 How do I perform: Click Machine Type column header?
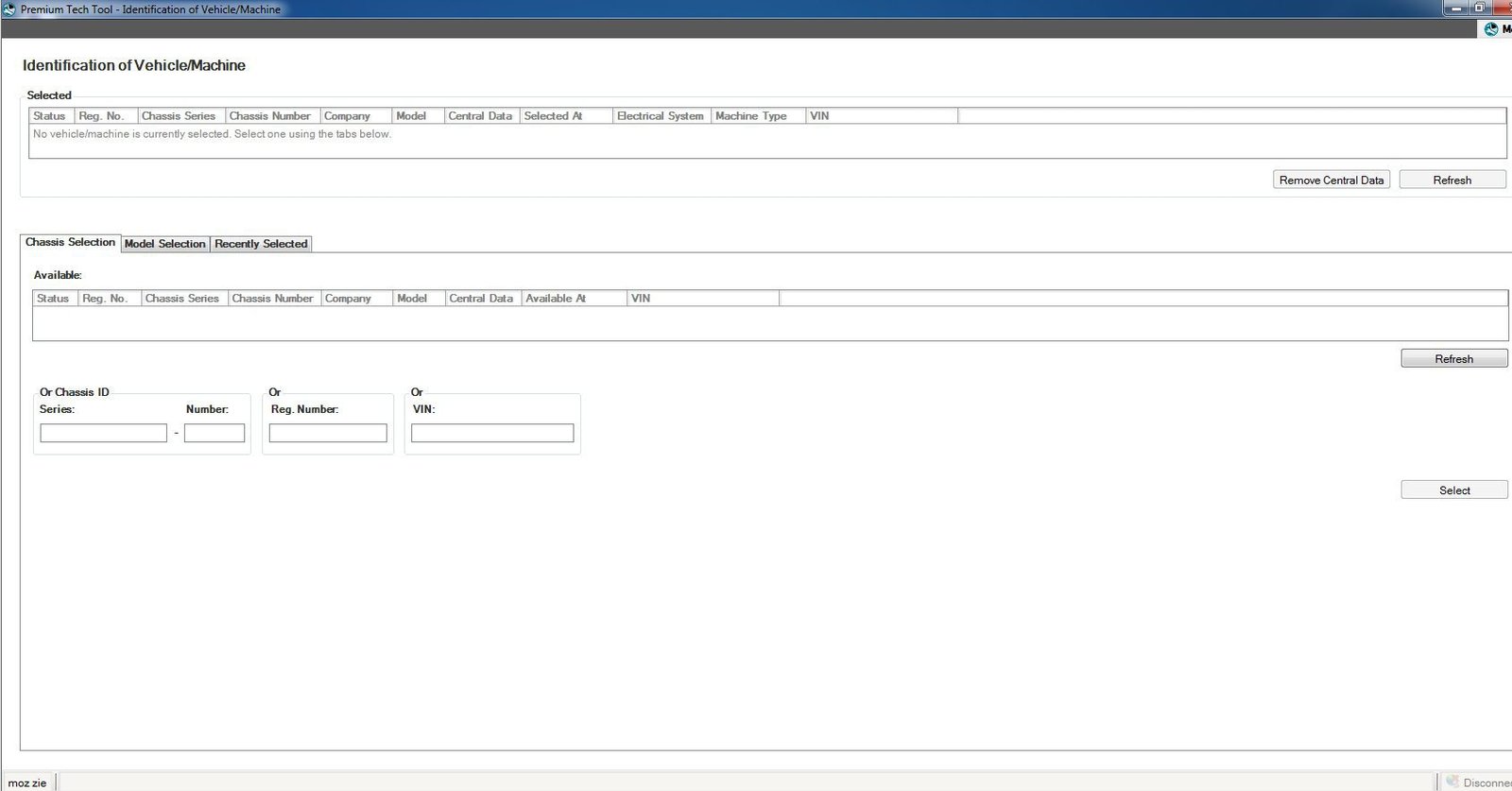[751, 116]
